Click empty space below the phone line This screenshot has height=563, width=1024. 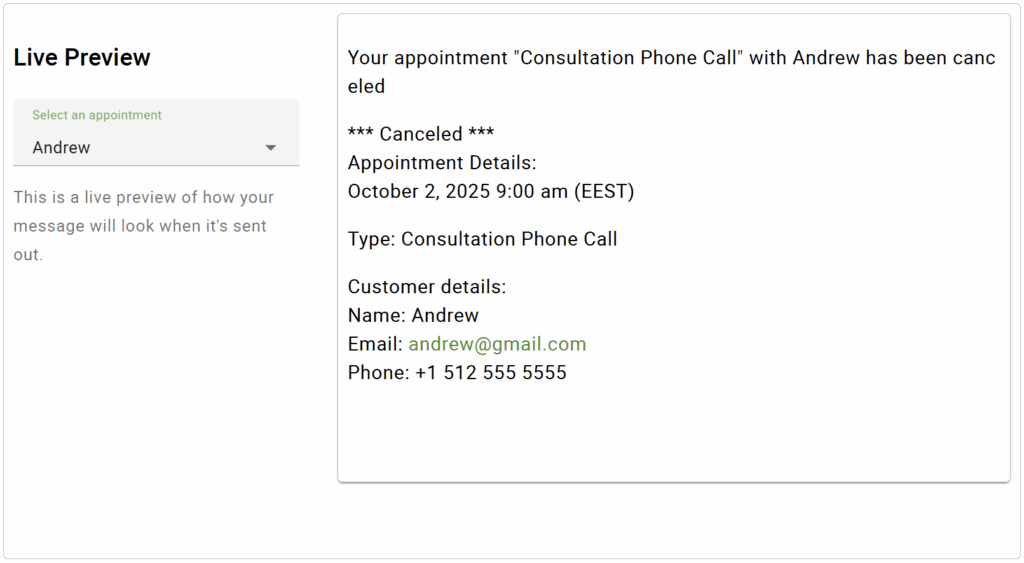pyautogui.click(x=672, y=432)
